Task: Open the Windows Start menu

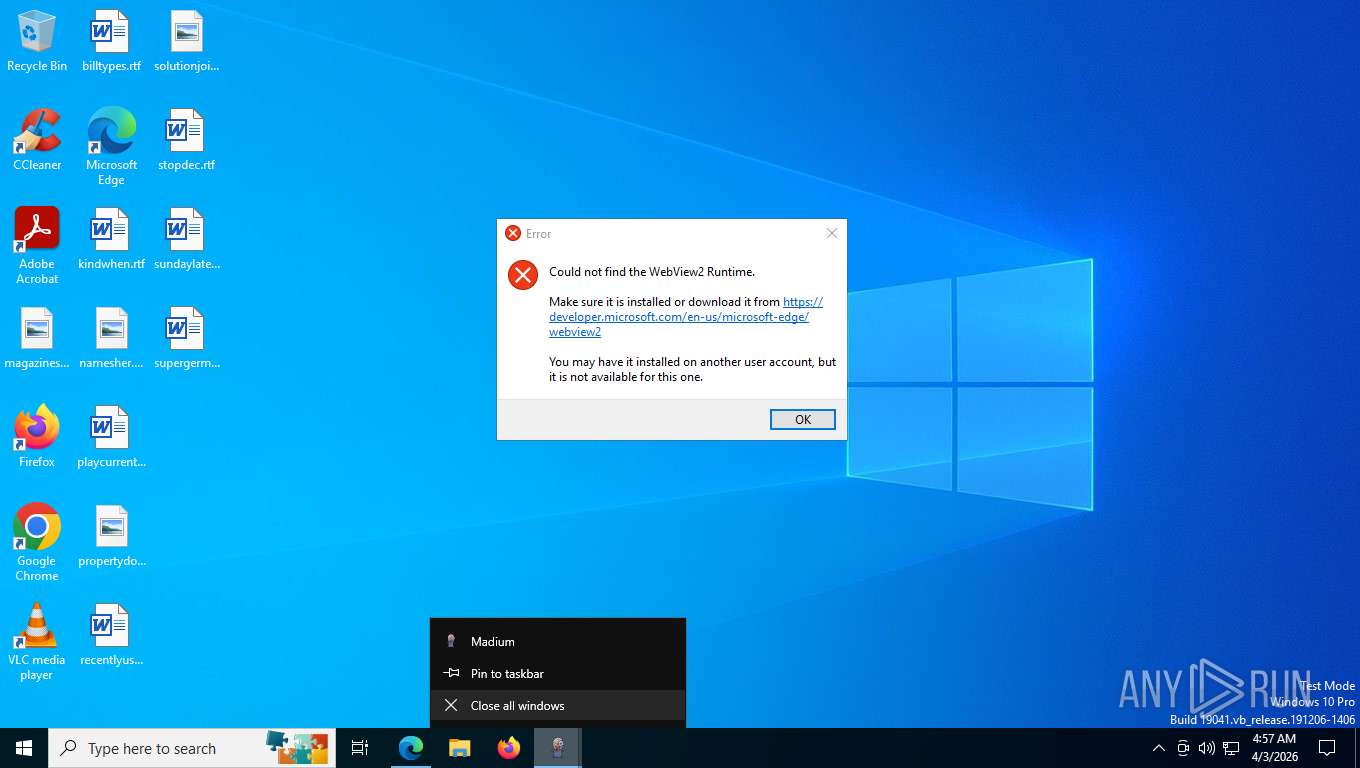Action: coord(24,748)
